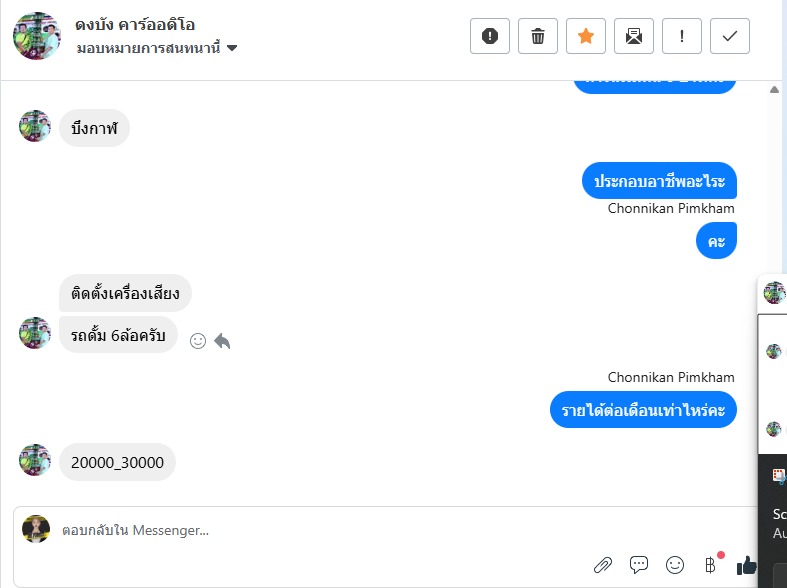Click the 20000_30000 message bubble
Image resolution: width=787 pixels, height=588 pixels.
(x=117, y=462)
